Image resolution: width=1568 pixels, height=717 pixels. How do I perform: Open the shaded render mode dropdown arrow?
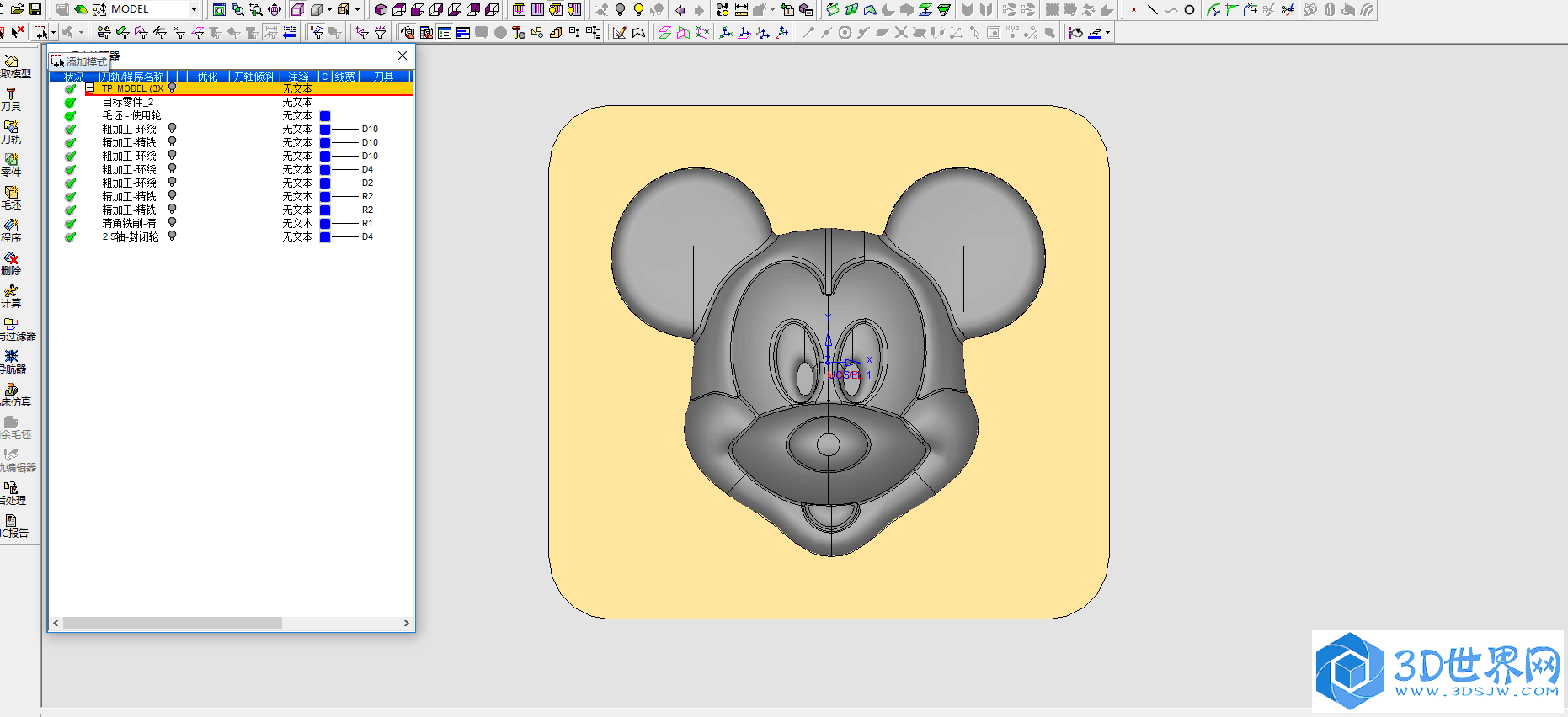pyautogui.click(x=329, y=9)
